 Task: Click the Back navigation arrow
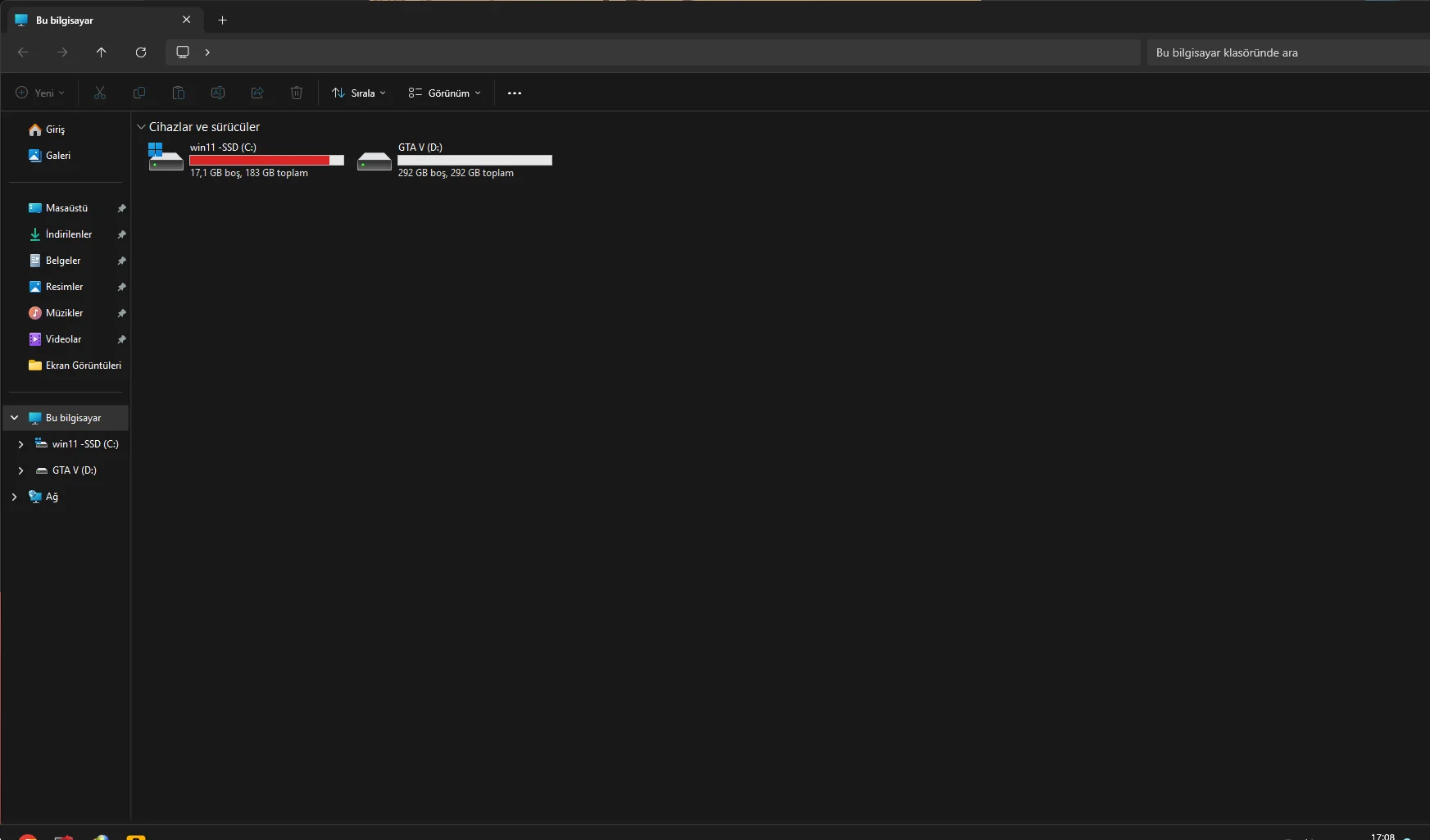(x=23, y=52)
